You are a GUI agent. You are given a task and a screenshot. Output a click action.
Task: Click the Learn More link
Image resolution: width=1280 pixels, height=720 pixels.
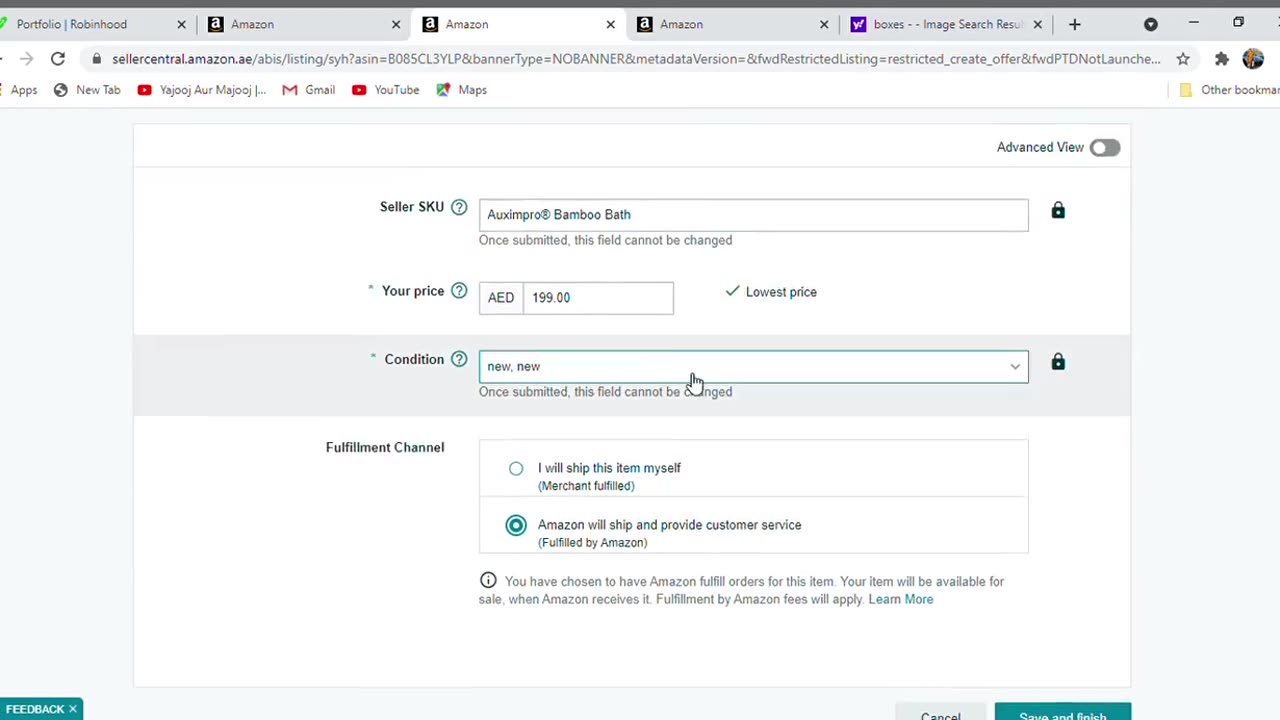pyautogui.click(x=900, y=599)
